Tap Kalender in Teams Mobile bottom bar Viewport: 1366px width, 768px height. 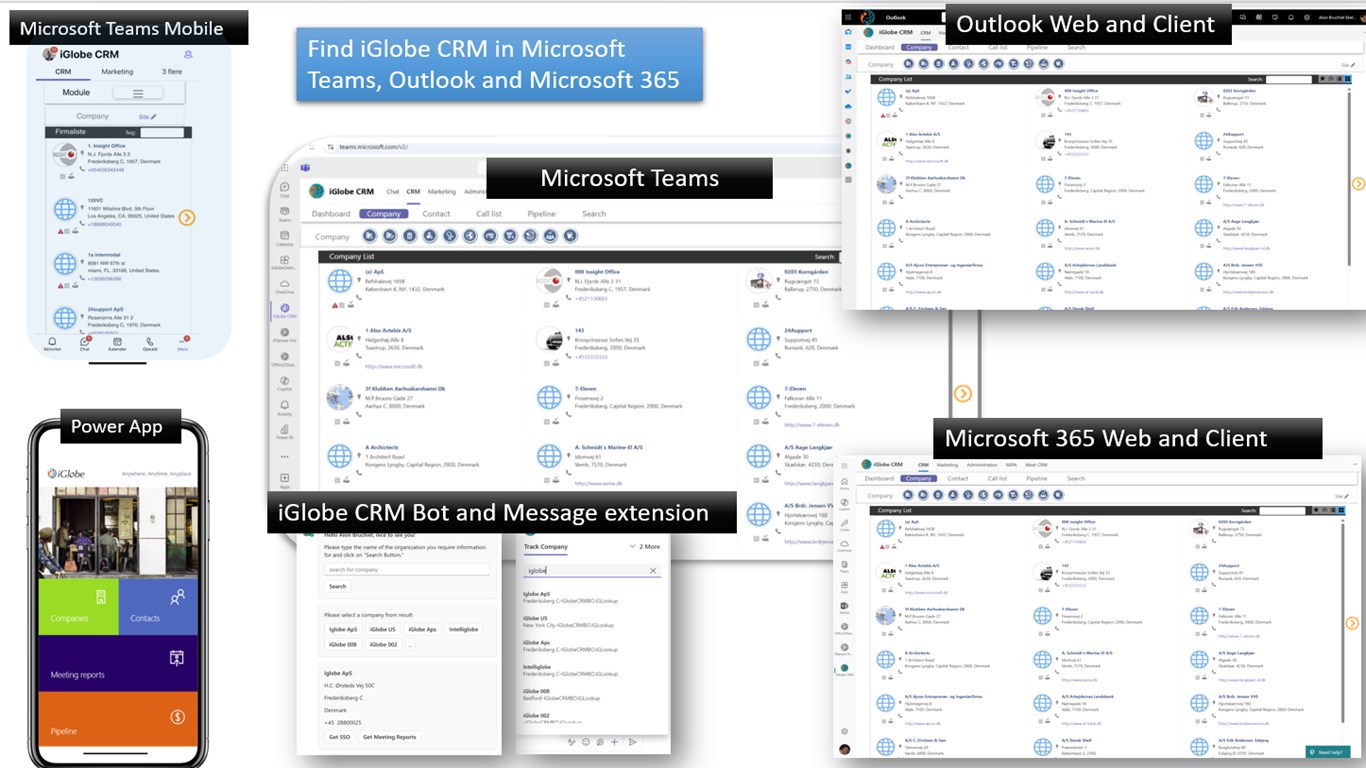pos(117,343)
